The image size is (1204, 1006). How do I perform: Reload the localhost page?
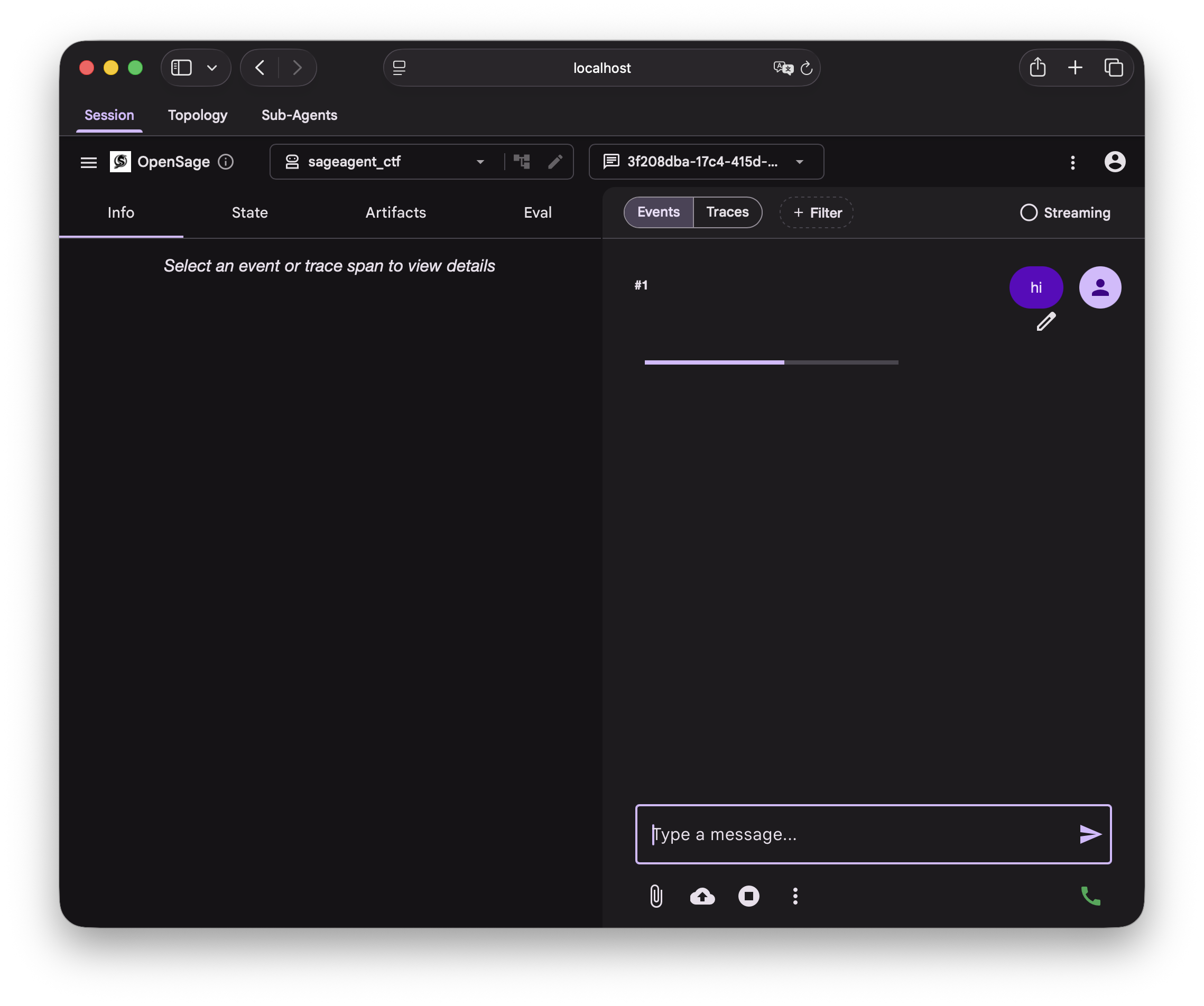point(807,68)
